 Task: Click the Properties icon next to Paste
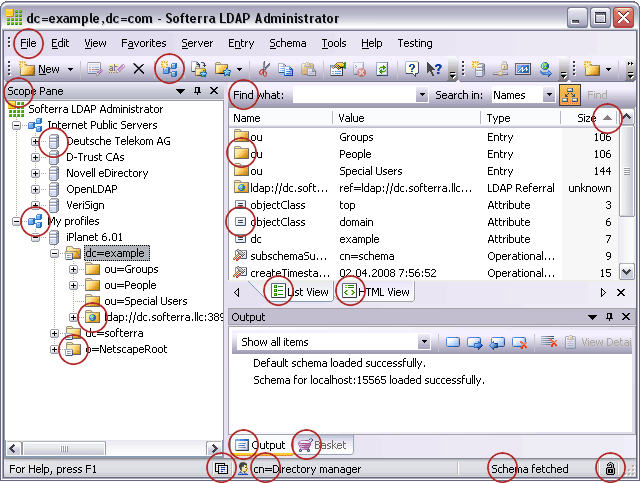tap(338, 69)
